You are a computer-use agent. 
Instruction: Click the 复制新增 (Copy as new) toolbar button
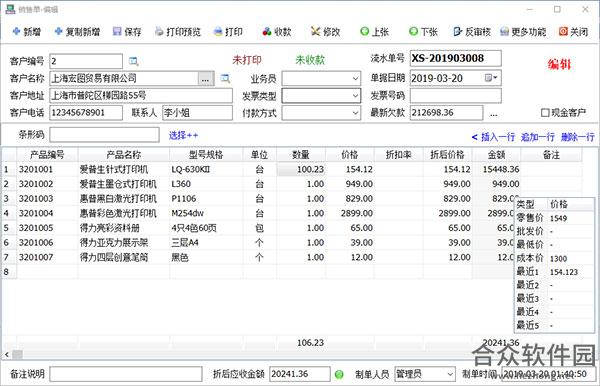(77, 32)
